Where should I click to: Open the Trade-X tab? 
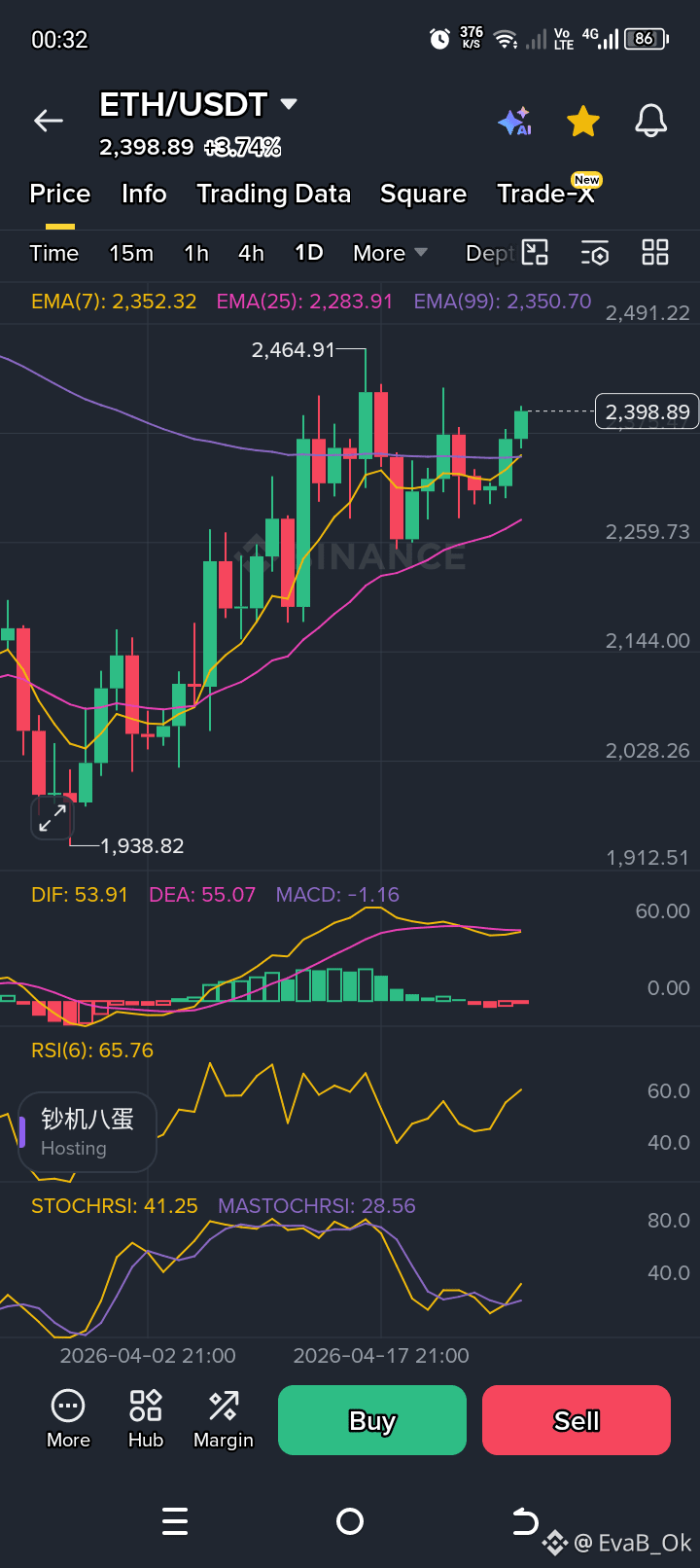(x=545, y=194)
